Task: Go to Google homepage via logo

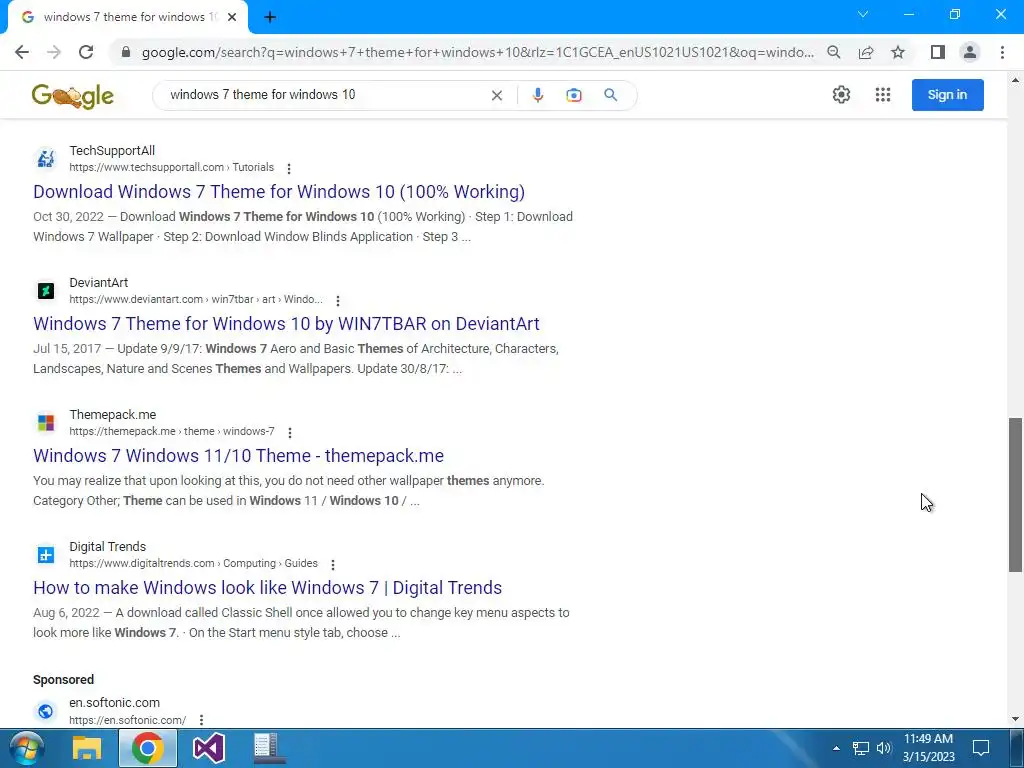Action: click(x=72, y=96)
